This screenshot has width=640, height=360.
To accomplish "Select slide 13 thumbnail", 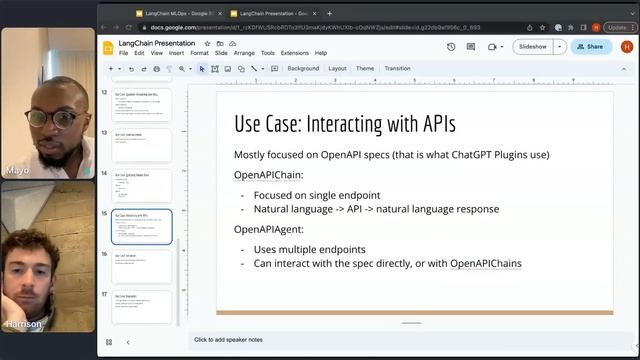I will pyautogui.click(x=142, y=146).
